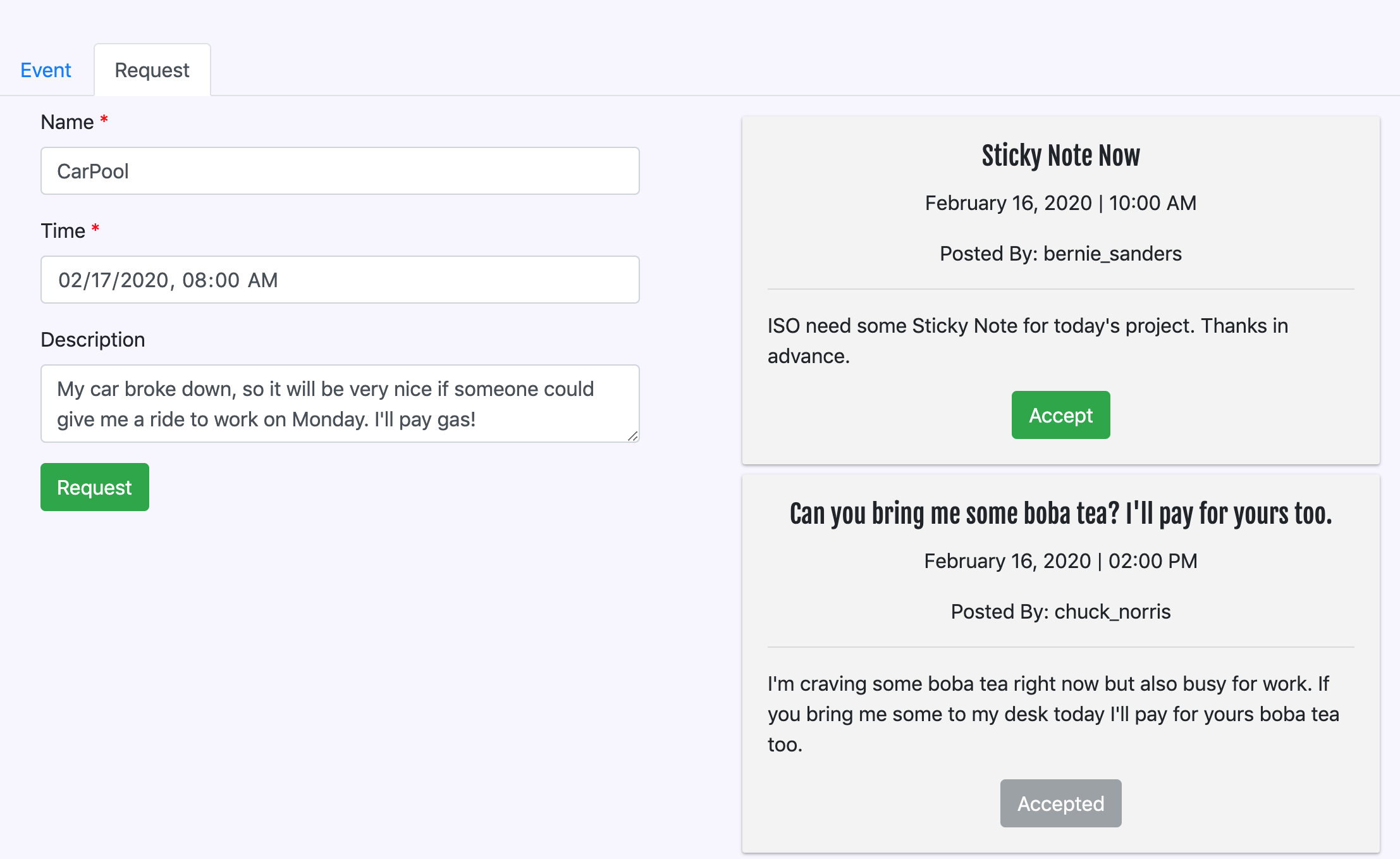The image size is (1400, 859).
Task: Click the boba tea request title
Action: (1060, 514)
